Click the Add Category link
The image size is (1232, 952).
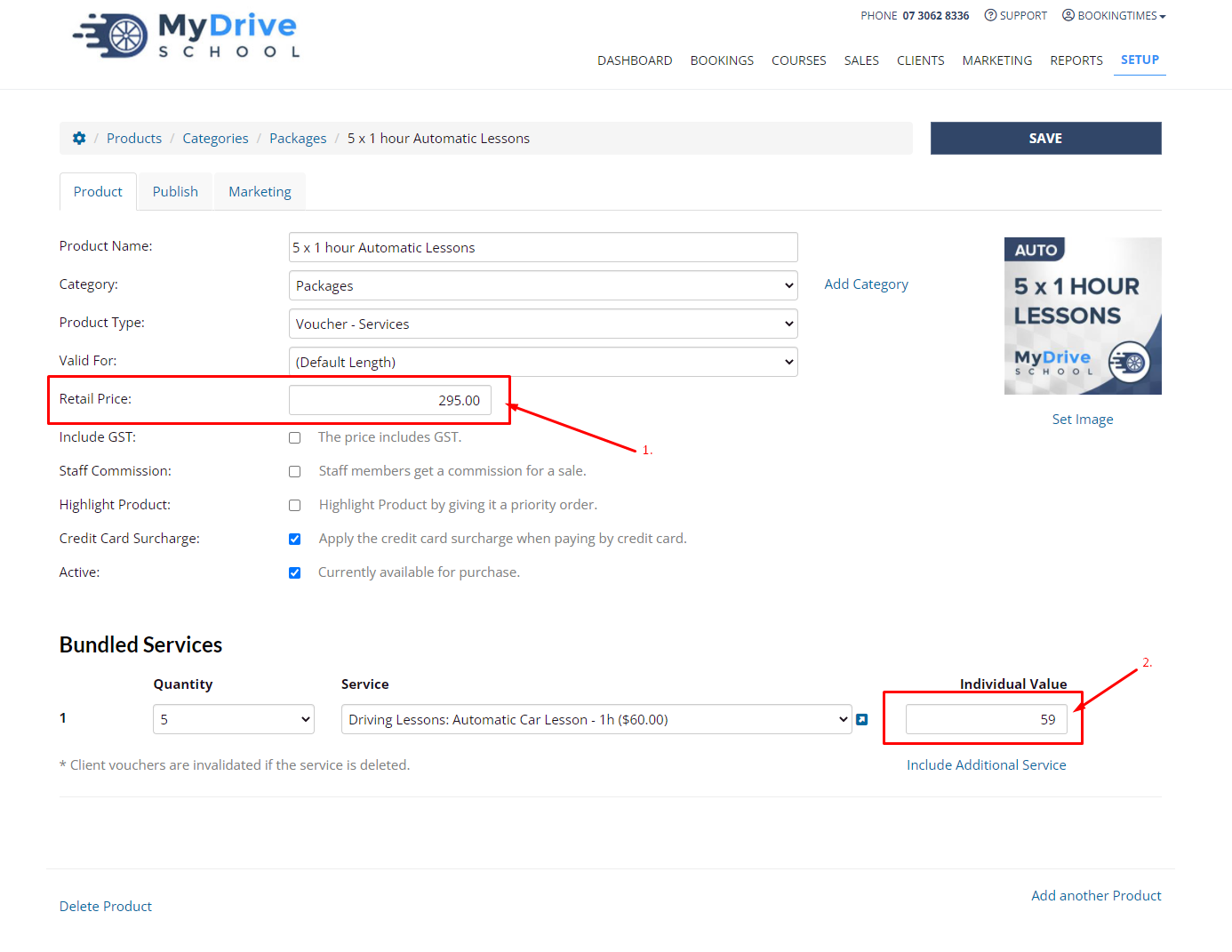click(x=866, y=284)
